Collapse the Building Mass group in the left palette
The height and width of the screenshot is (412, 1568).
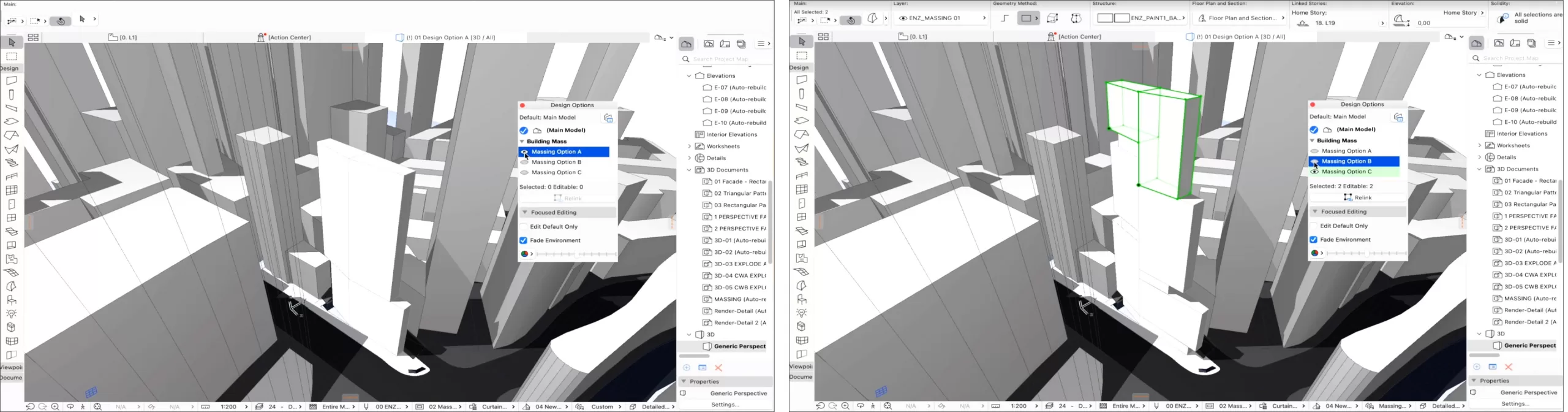tap(522, 142)
